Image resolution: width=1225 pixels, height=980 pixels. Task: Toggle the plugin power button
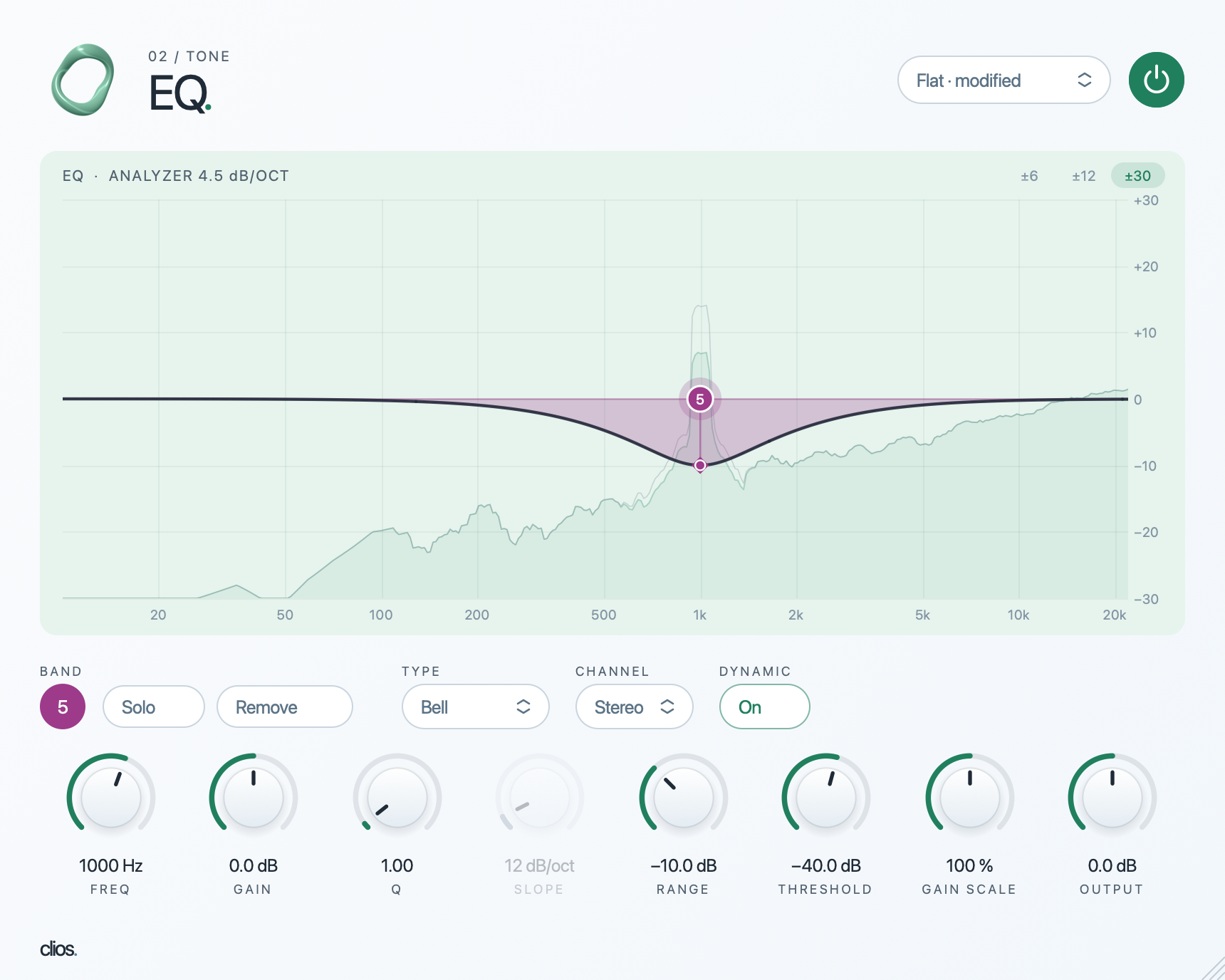pos(1156,80)
